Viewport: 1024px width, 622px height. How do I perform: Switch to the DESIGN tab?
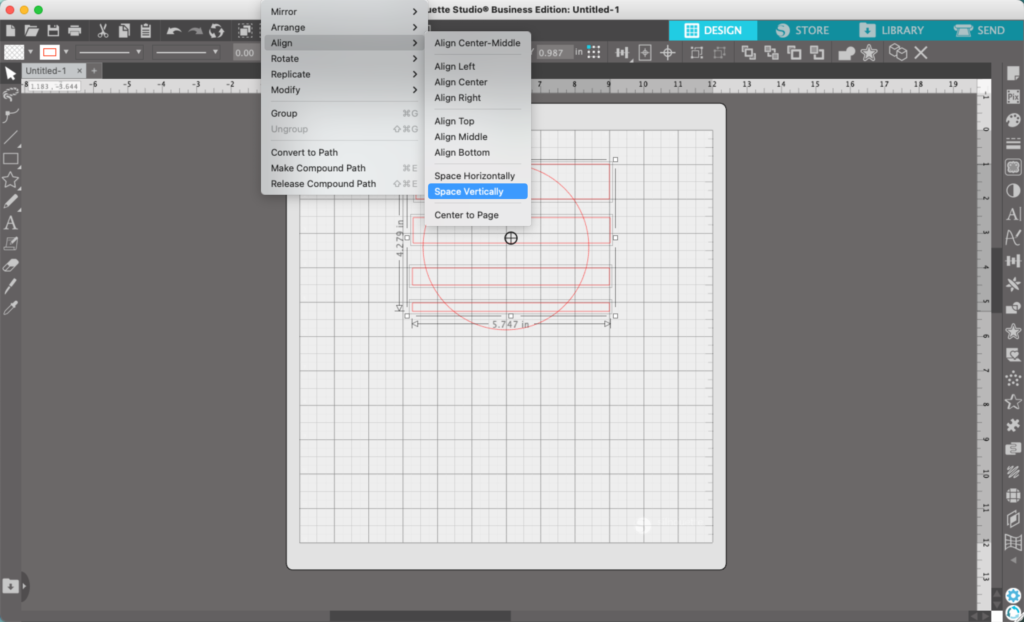[x=712, y=30]
